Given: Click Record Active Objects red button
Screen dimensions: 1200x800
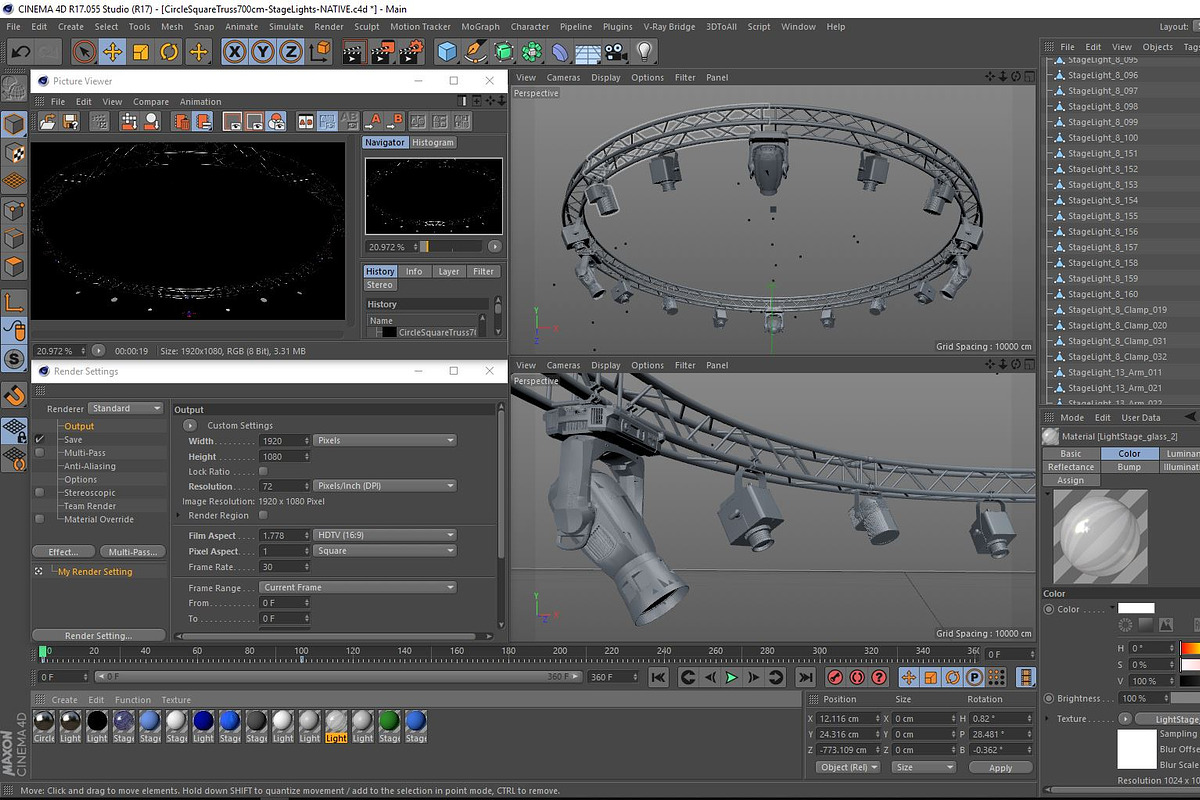Looking at the screenshot, I should point(836,677).
